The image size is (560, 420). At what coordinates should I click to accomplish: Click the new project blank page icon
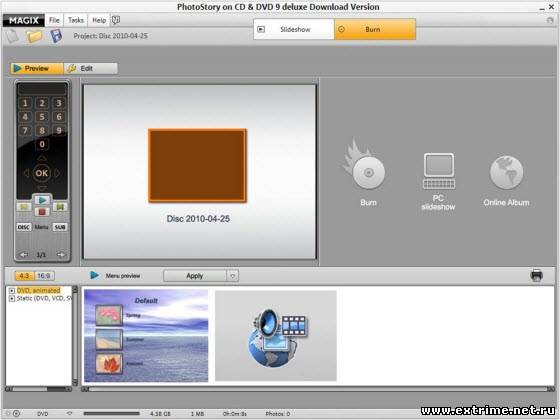(12, 36)
